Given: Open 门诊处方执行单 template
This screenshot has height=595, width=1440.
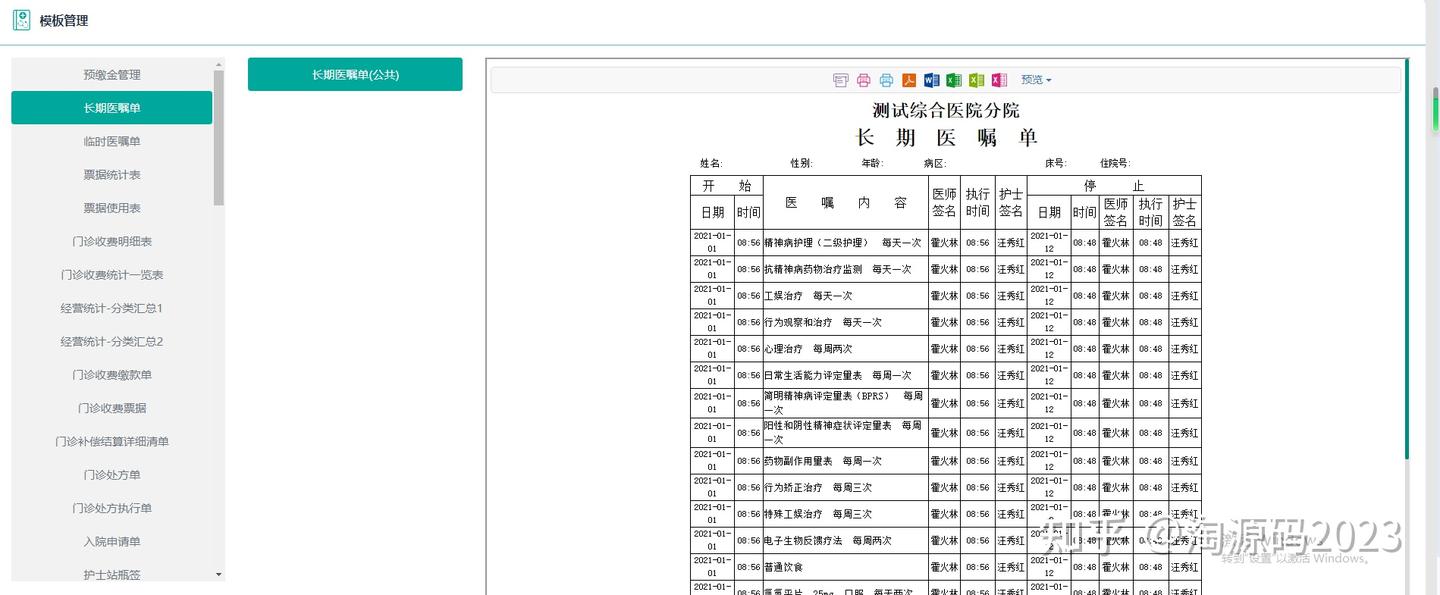Looking at the screenshot, I should [x=112, y=508].
